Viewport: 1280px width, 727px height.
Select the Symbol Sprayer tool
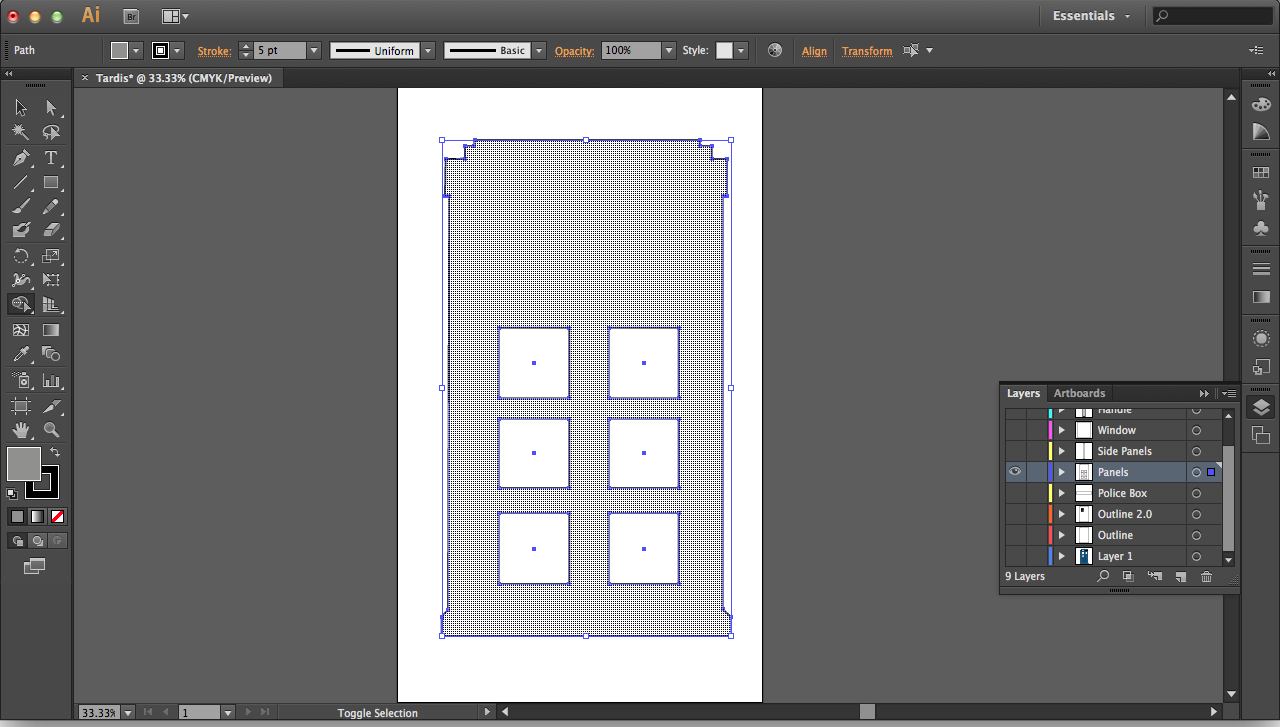[21, 381]
